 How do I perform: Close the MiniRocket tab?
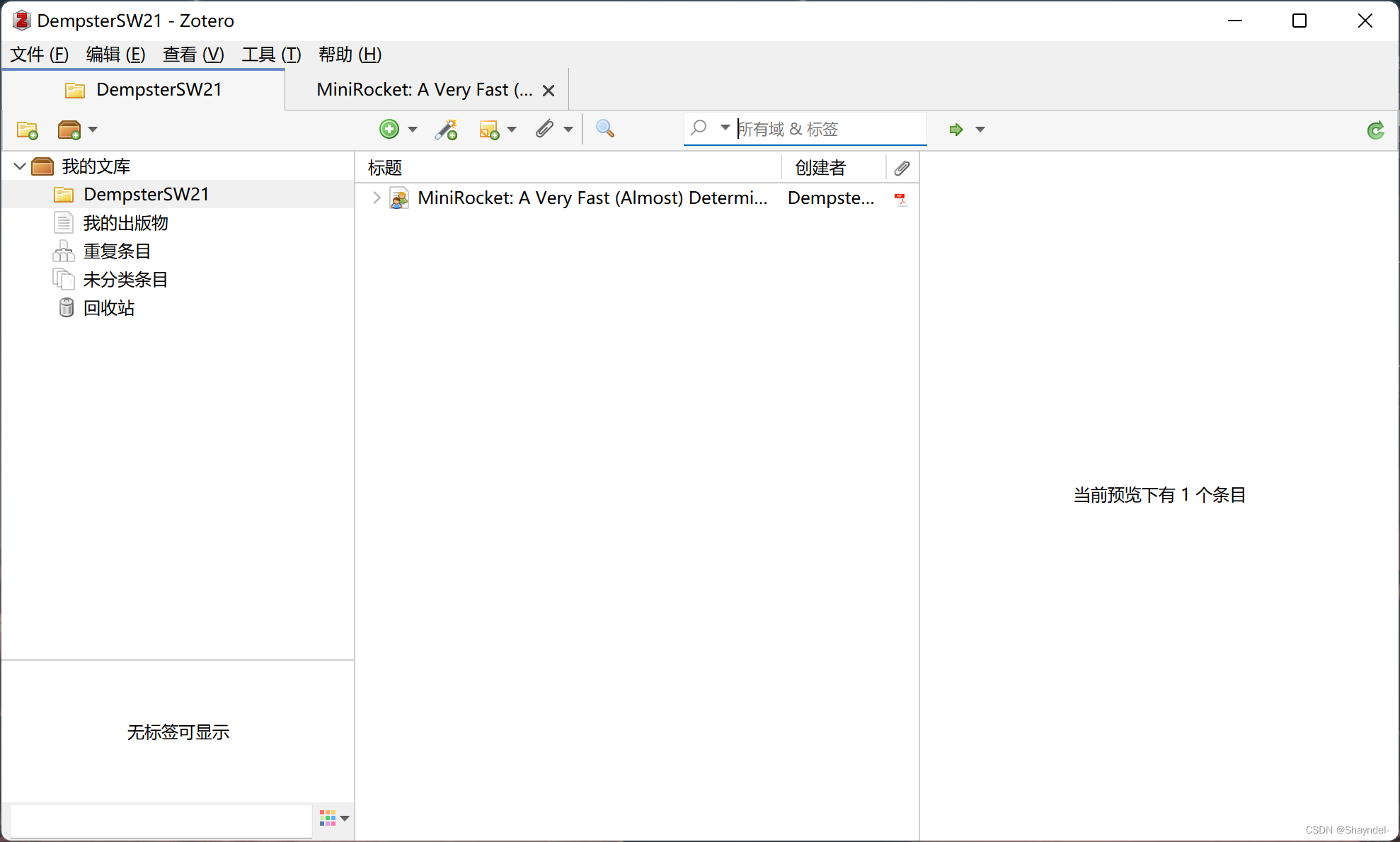549,91
